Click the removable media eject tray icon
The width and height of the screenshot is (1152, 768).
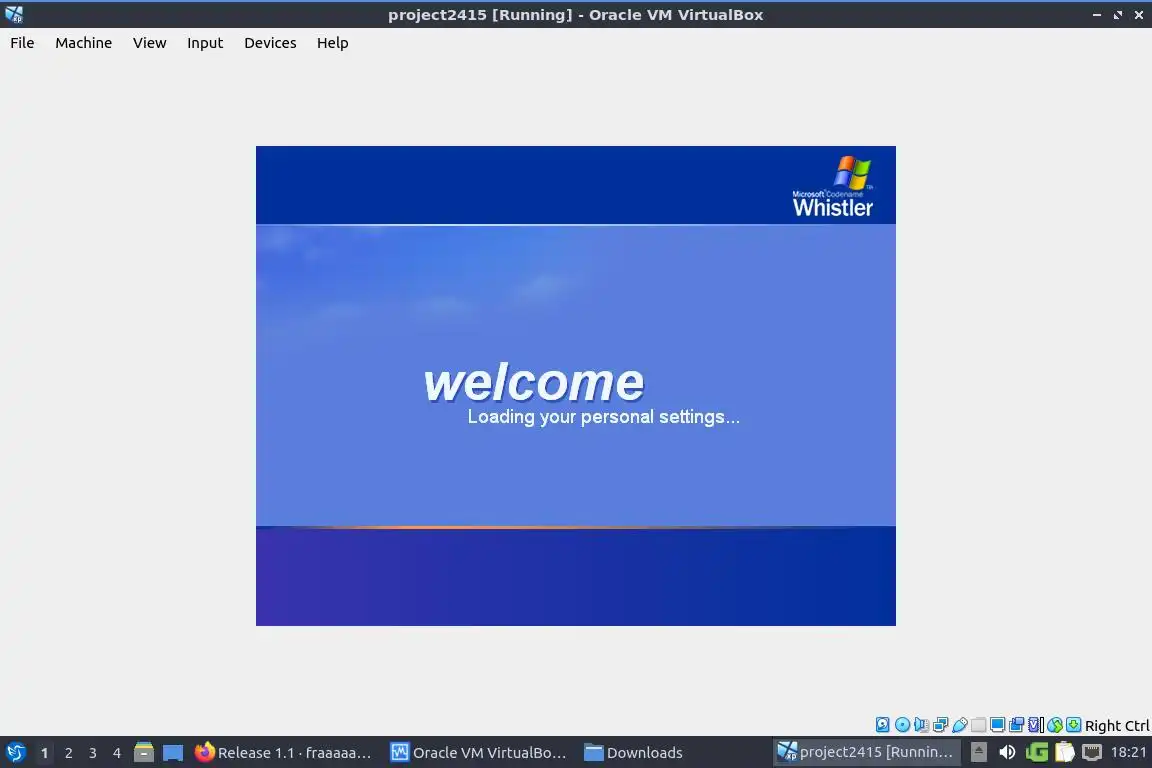coord(979,752)
